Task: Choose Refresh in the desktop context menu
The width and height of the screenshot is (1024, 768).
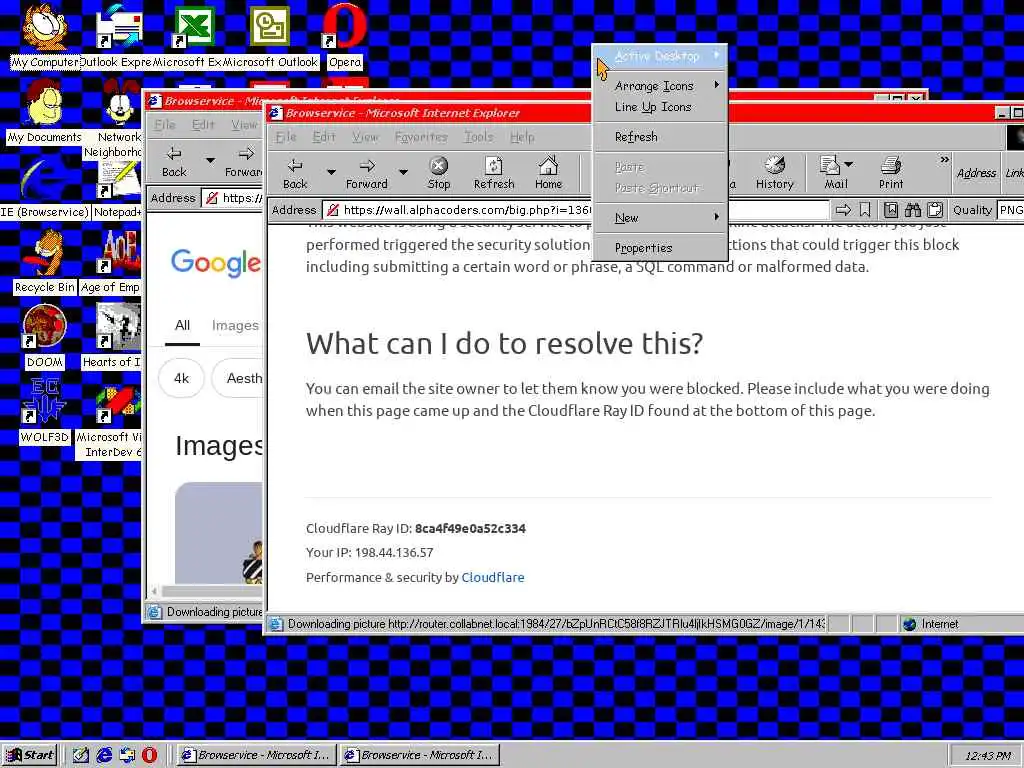Action: tap(660, 136)
